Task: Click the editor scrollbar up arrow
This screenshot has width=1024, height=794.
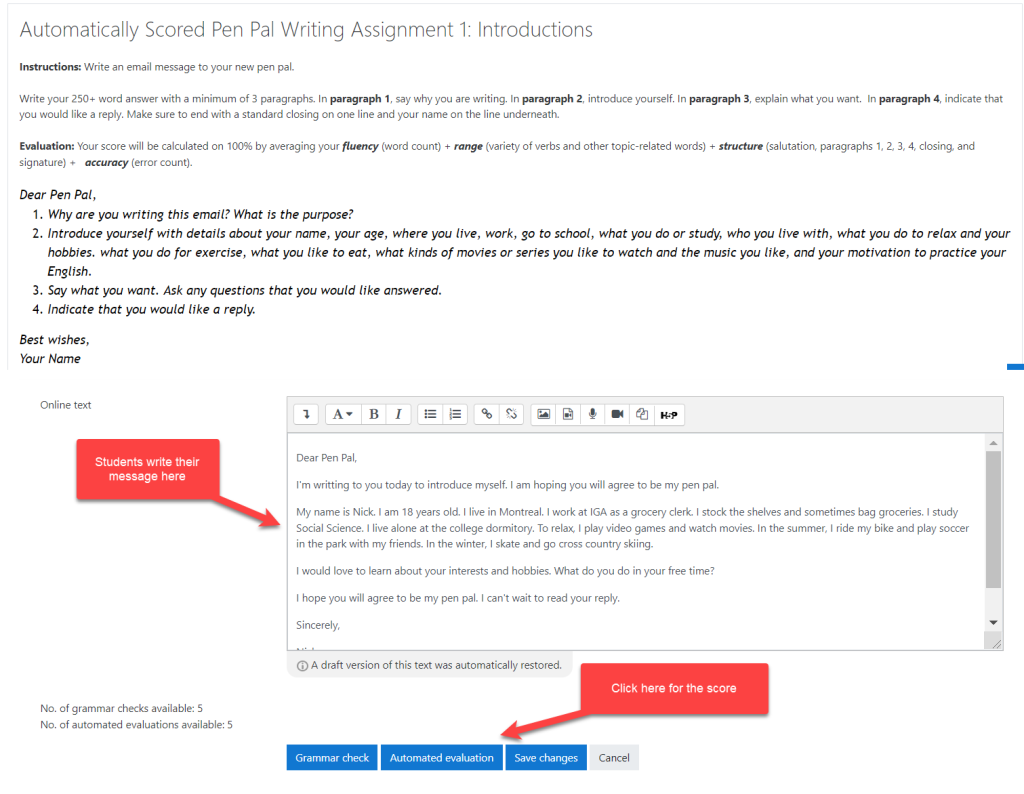Action: pyautogui.click(x=993, y=443)
